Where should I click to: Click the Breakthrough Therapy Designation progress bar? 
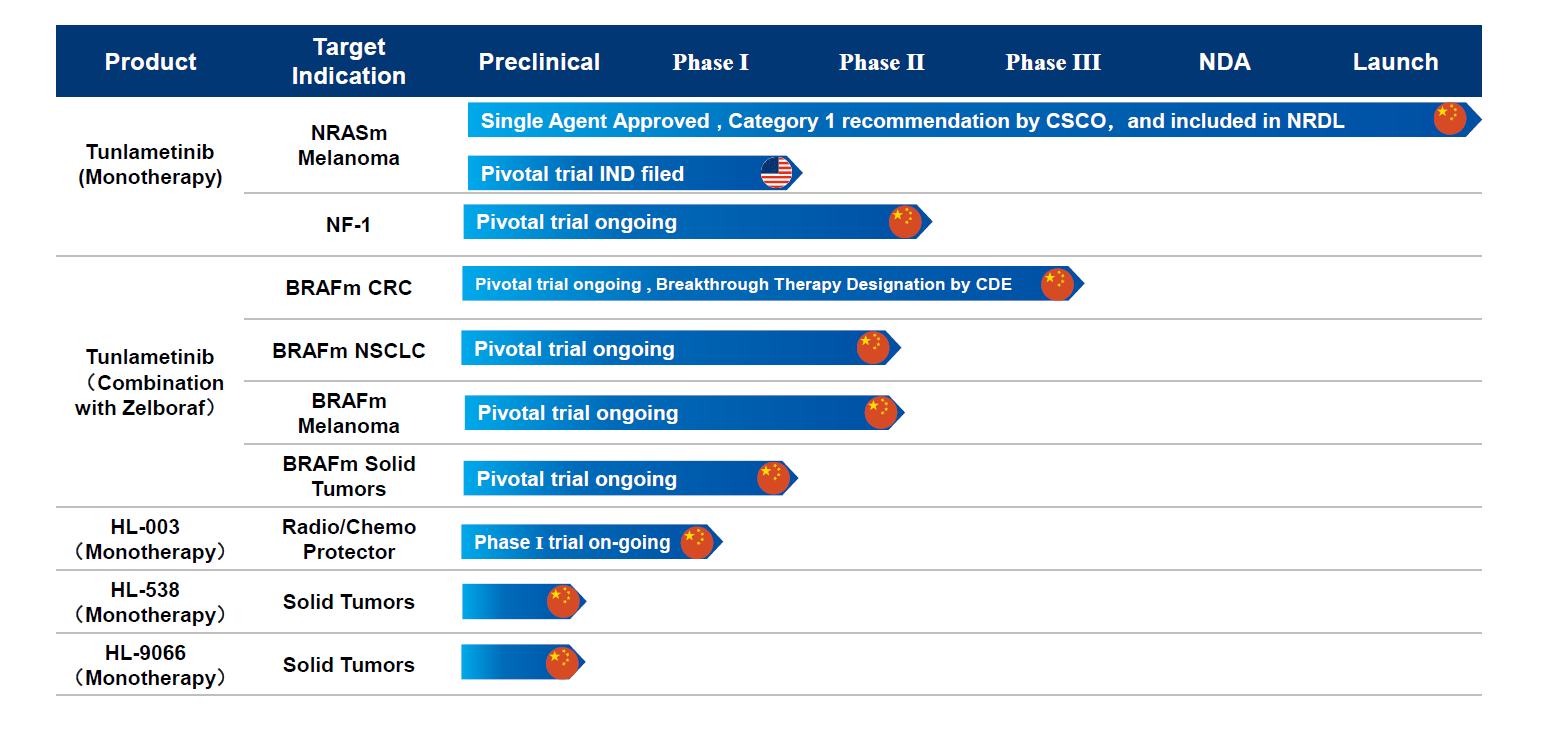[x=743, y=284]
